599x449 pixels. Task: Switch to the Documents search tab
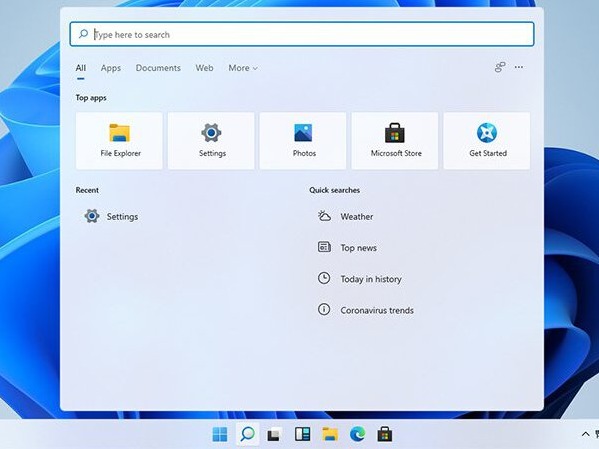click(158, 68)
